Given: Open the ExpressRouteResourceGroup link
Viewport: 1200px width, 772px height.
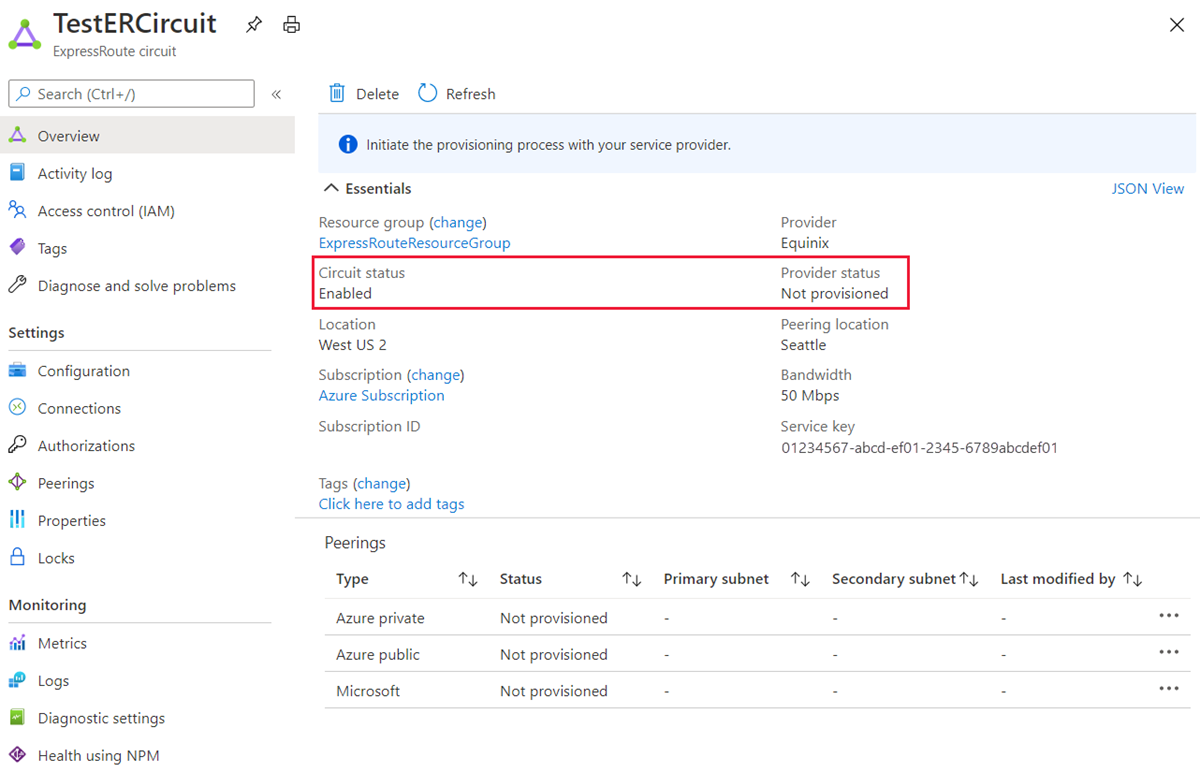Looking at the screenshot, I should pyautogui.click(x=414, y=243).
